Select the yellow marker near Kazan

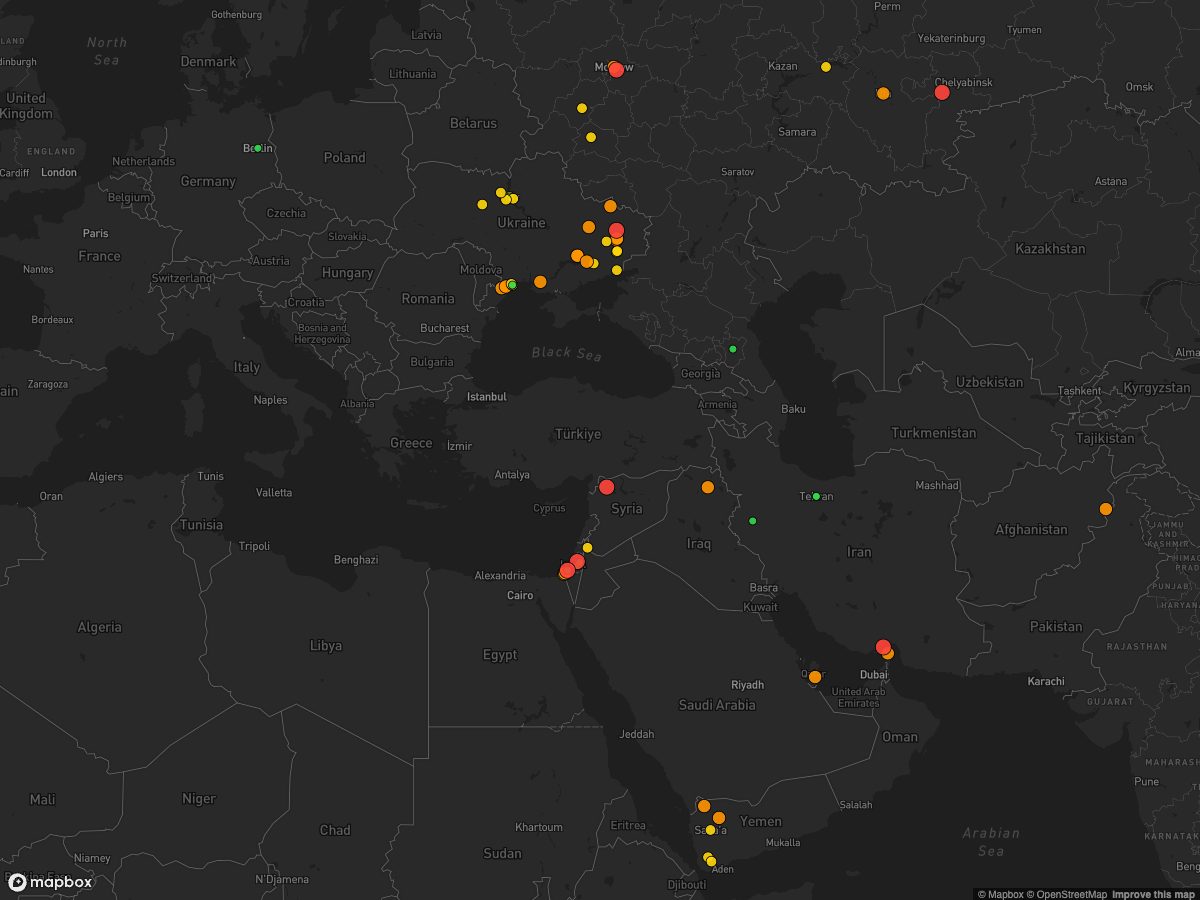pyautogui.click(x=826, y=67)
